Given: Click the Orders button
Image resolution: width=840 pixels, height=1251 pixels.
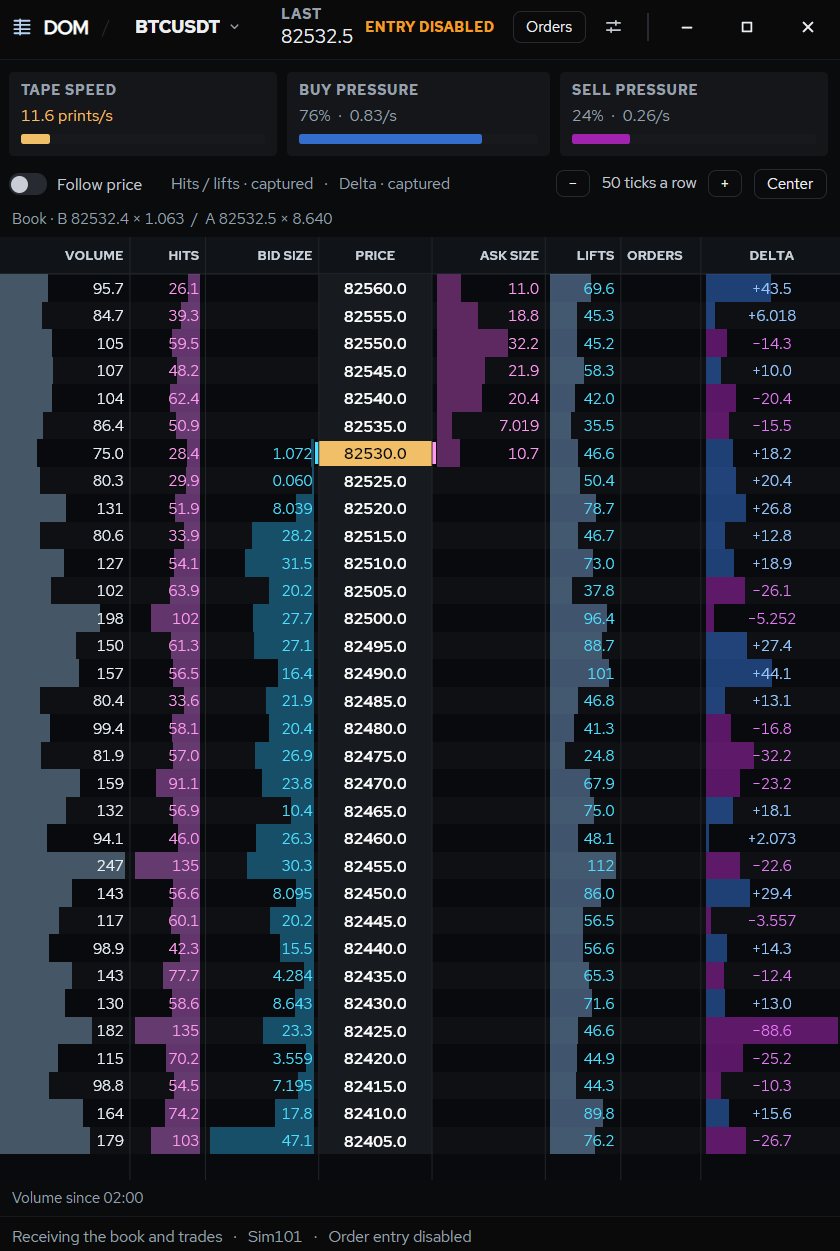Looking at the screenshot, I should tap(549, 27).
